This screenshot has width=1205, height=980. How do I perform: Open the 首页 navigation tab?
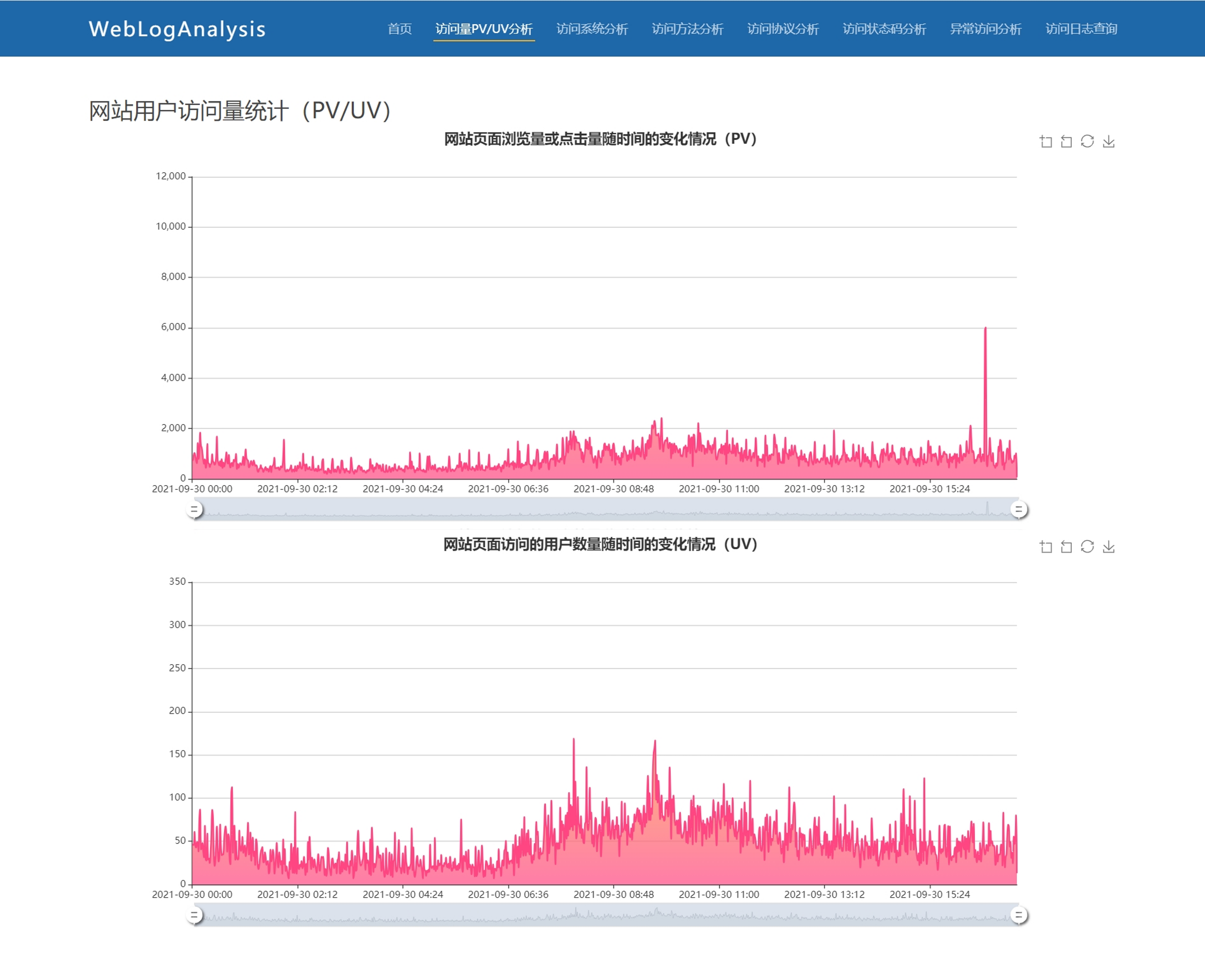399,29
